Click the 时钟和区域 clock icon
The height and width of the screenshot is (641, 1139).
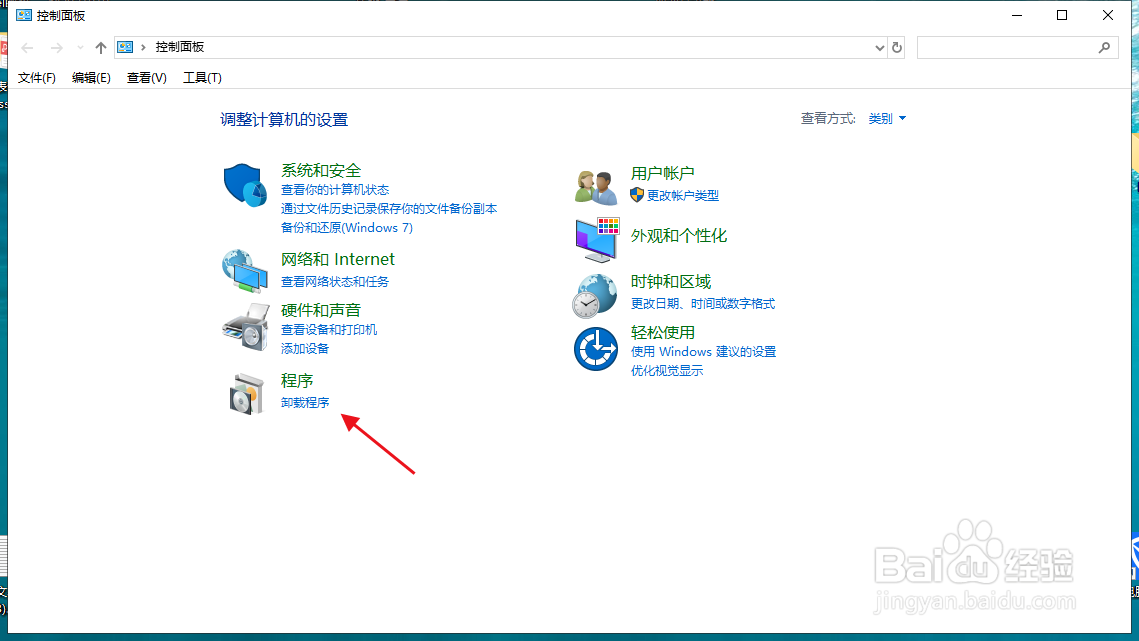point(596,295)
